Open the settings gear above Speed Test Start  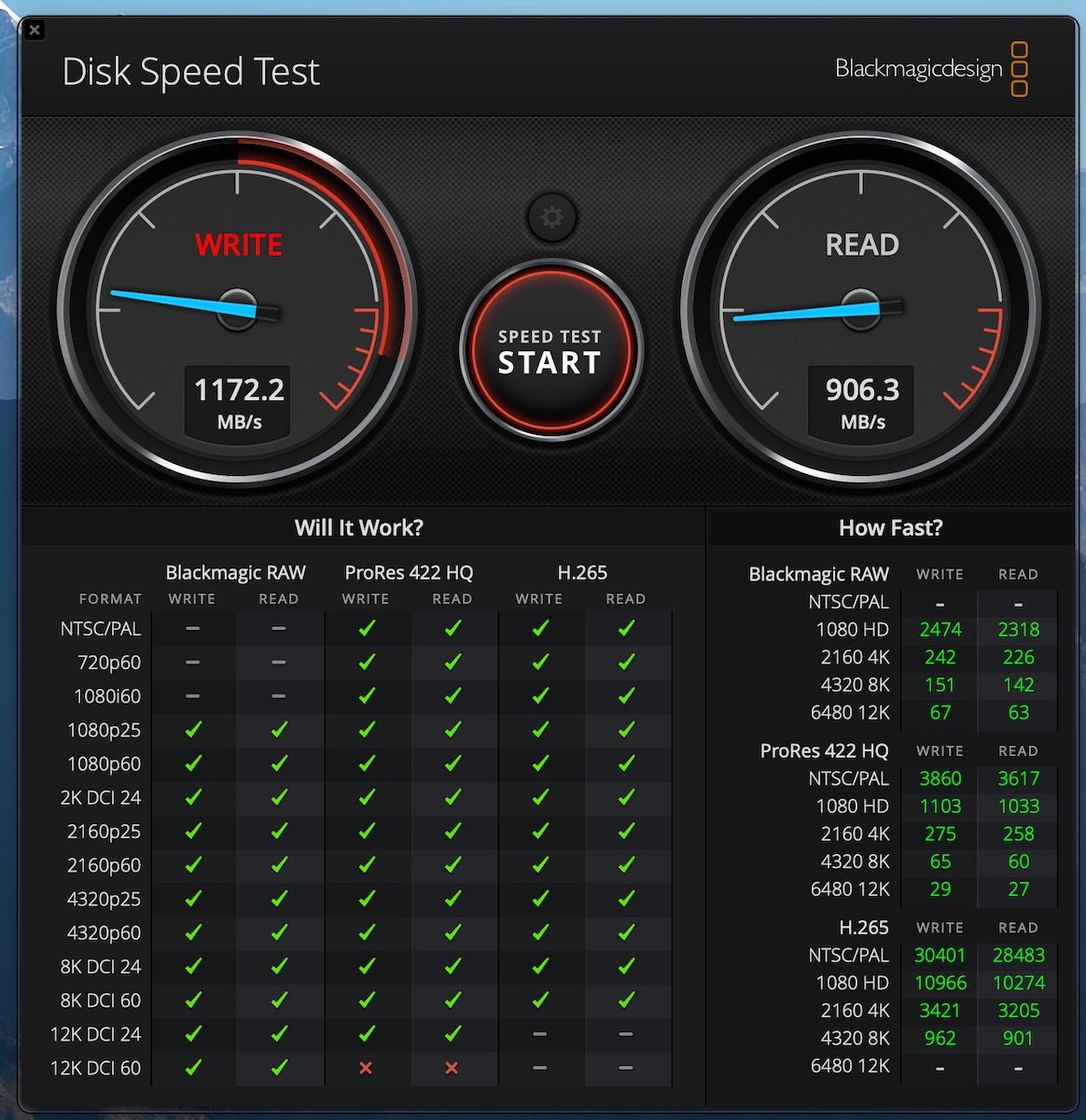point(551,217)
